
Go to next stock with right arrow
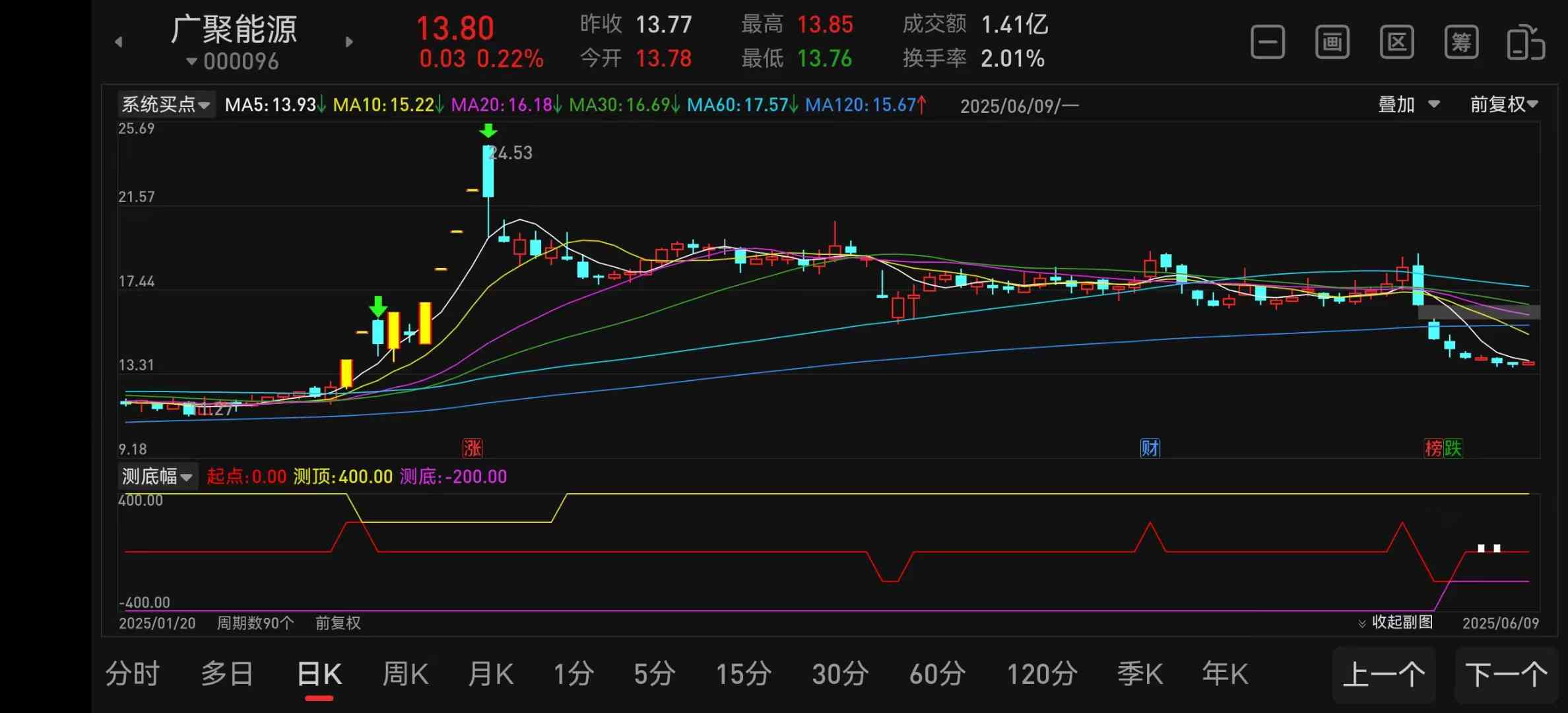pos(349,42)
